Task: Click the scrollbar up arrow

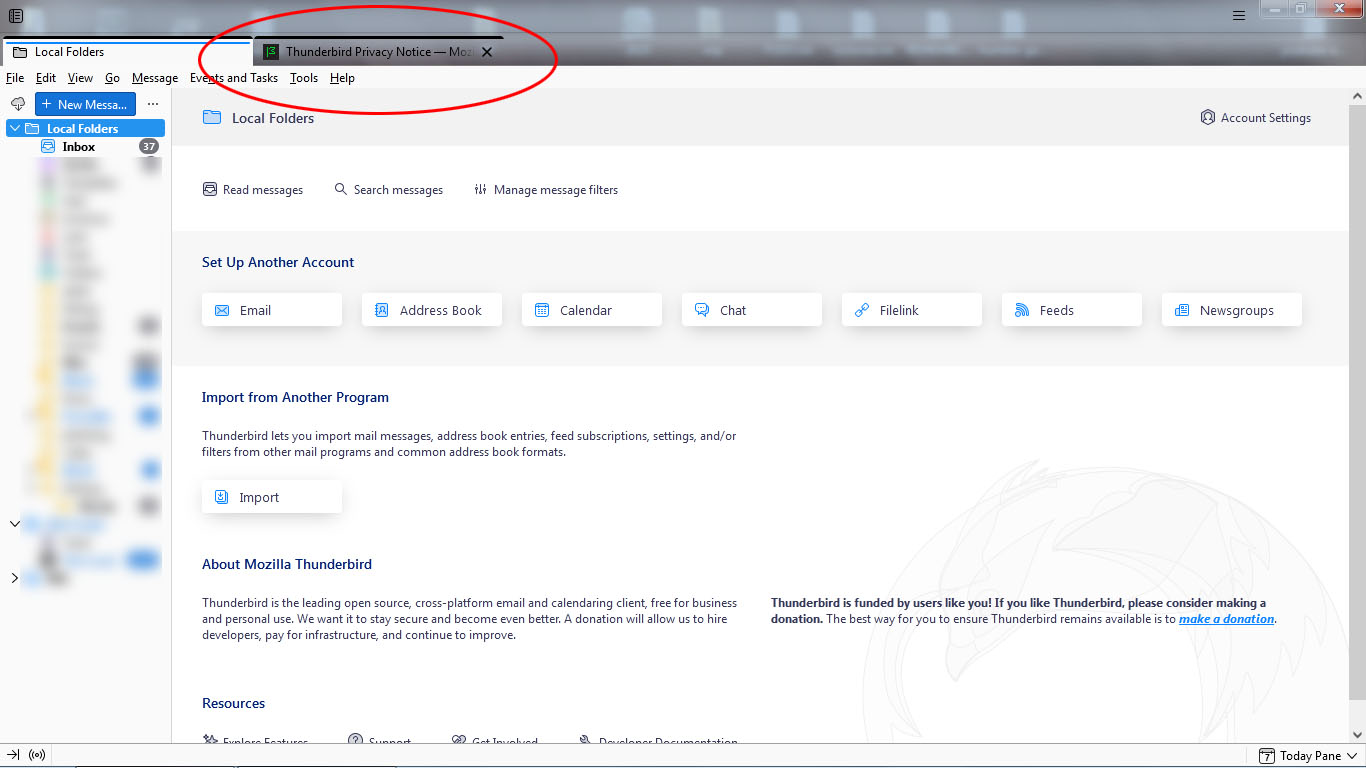Action: point(1357,96)
